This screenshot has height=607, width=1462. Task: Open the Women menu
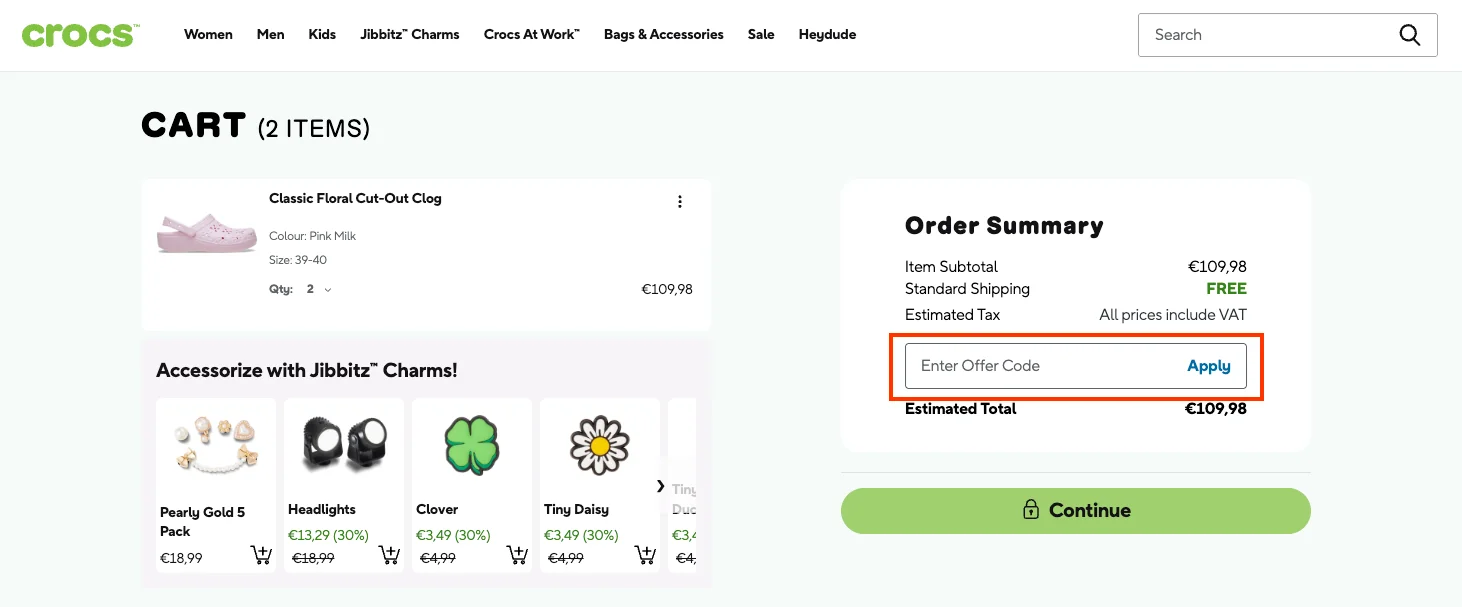[x=208, y=34]
